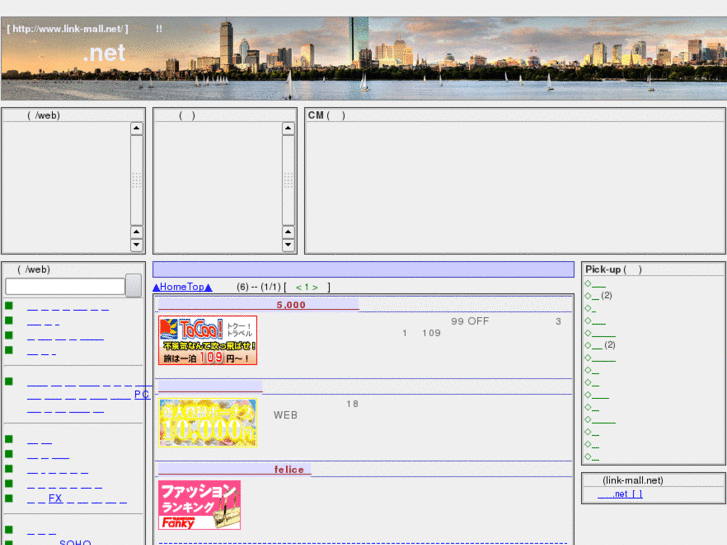The height and width of the screenshot is (545, 727).
Task: Click the green bullet beside the FX link
Action: coord(9,497)
